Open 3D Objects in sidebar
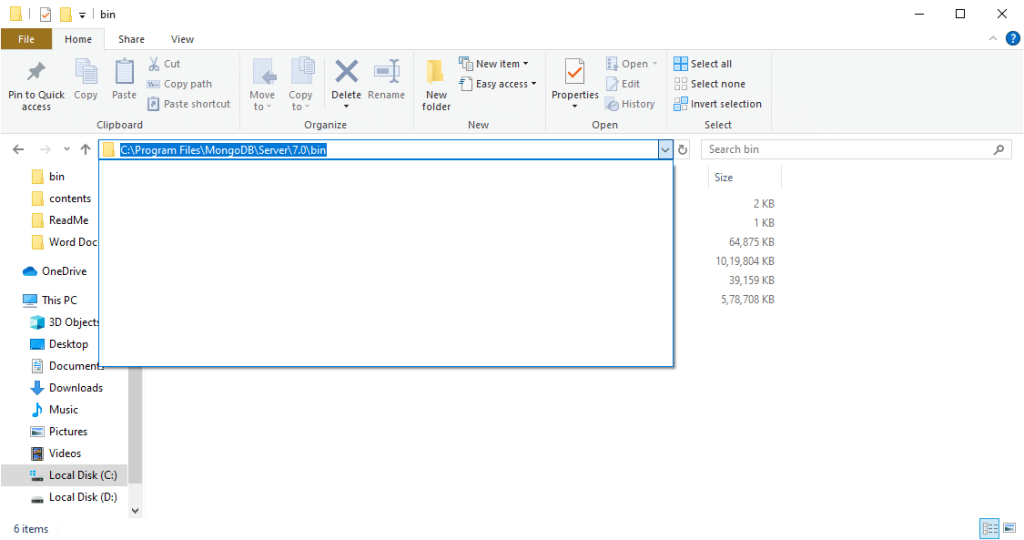Screen dimensions: 1024x540 (x=64, y=322)
